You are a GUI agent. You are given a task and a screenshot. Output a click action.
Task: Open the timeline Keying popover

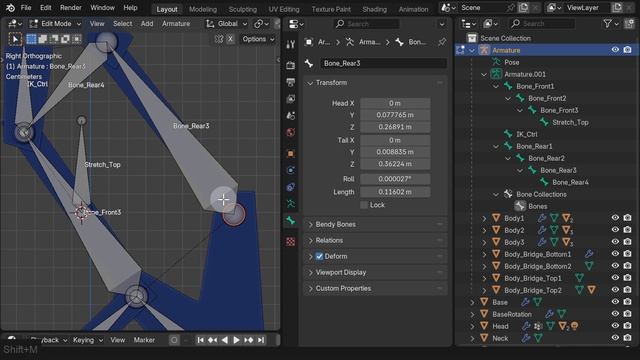(x=87, y=340)
